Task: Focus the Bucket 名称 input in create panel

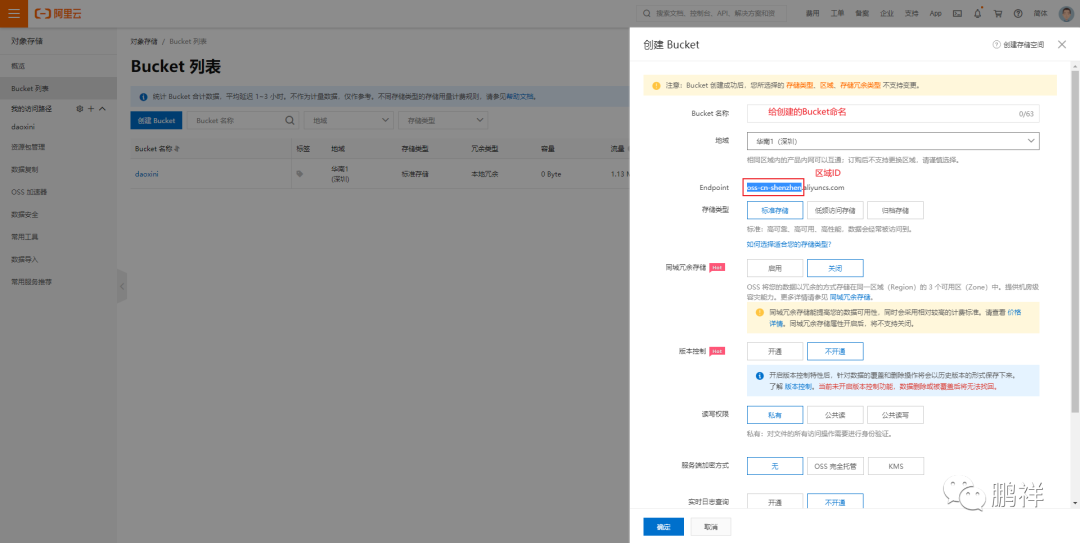Action: (x=893, y=113)
